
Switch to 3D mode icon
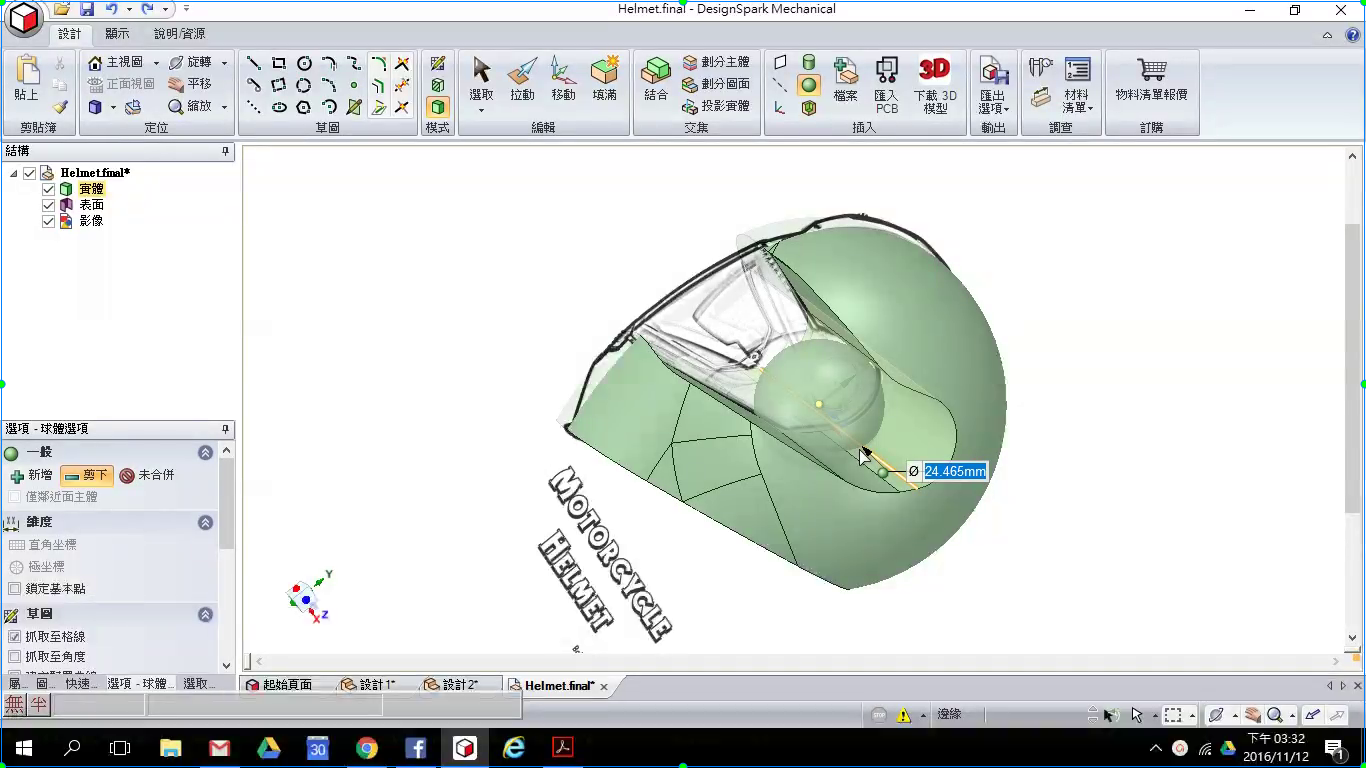tap(438, 107)
